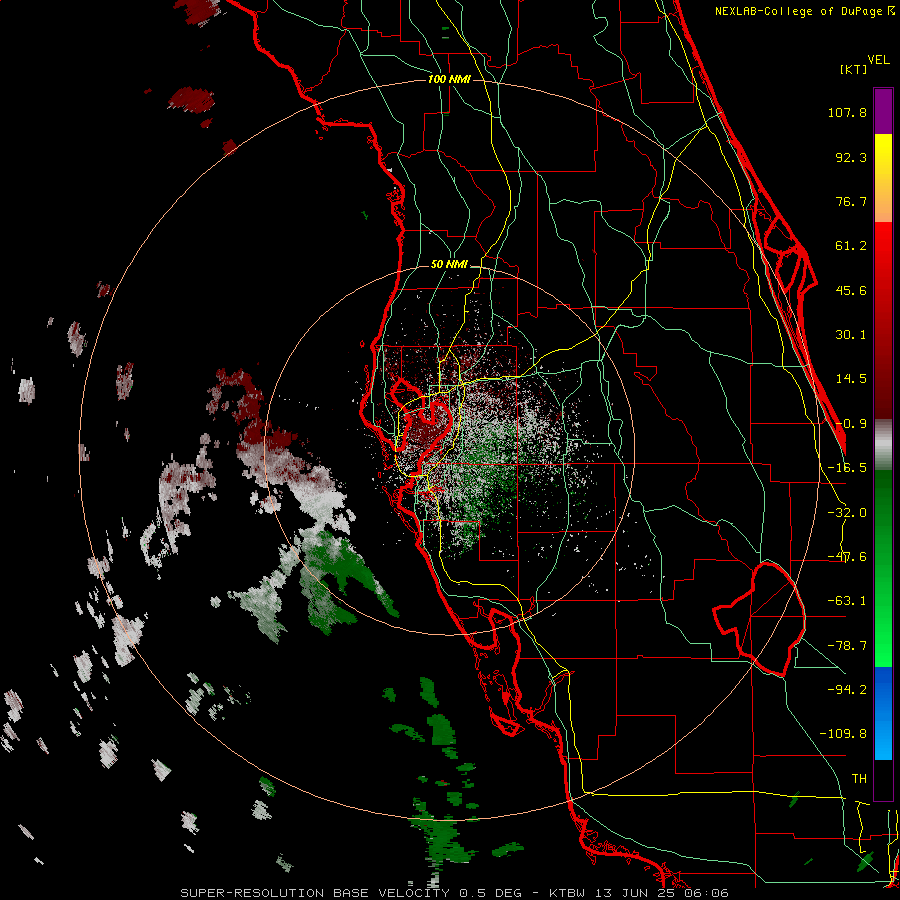This screenshot has height=900, width=900.
Task: Click the 100 NMI range ring label
Action: click(449, 79)
